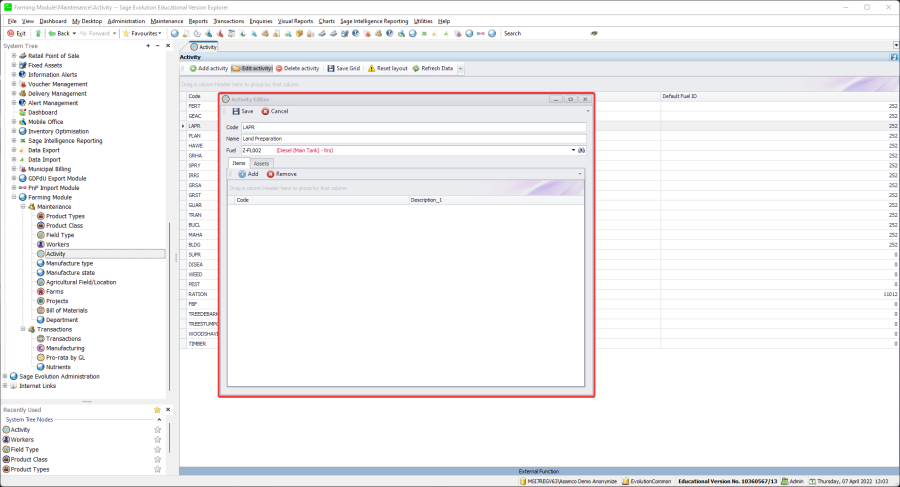Click the Refresh Data button
900x487 pixels.
click(433, 68)
